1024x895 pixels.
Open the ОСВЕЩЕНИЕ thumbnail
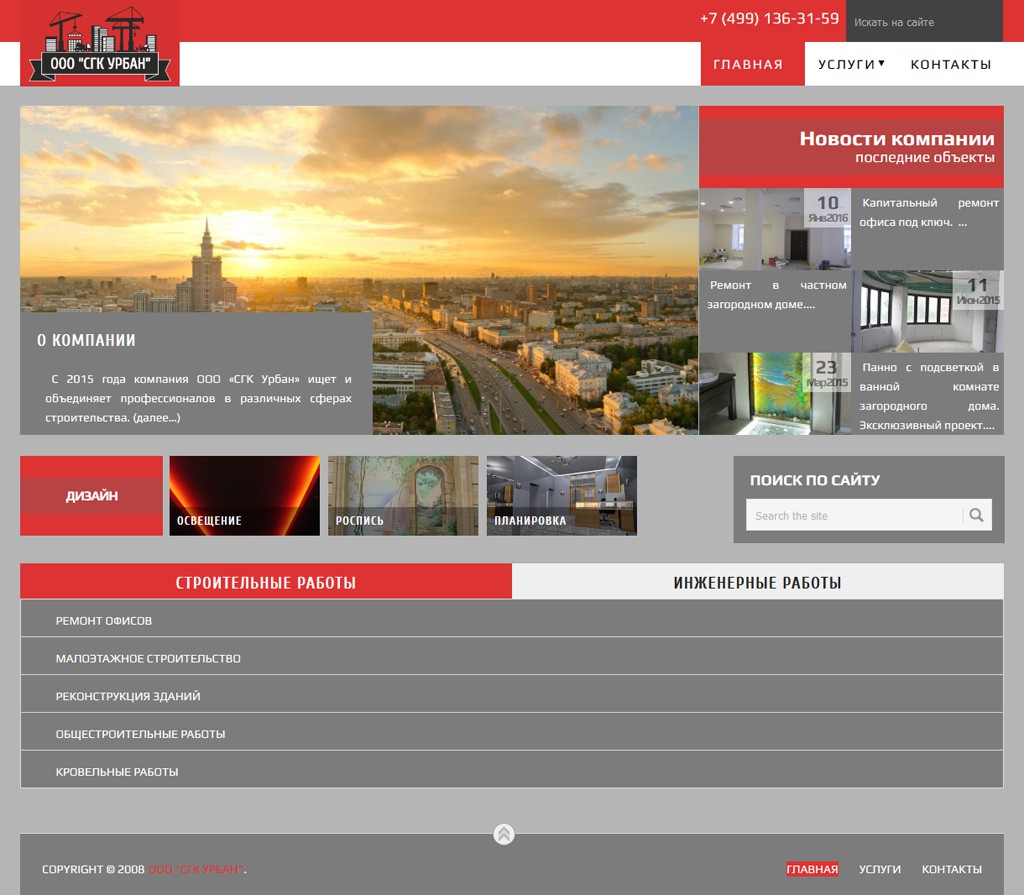(x=245, y=496)
